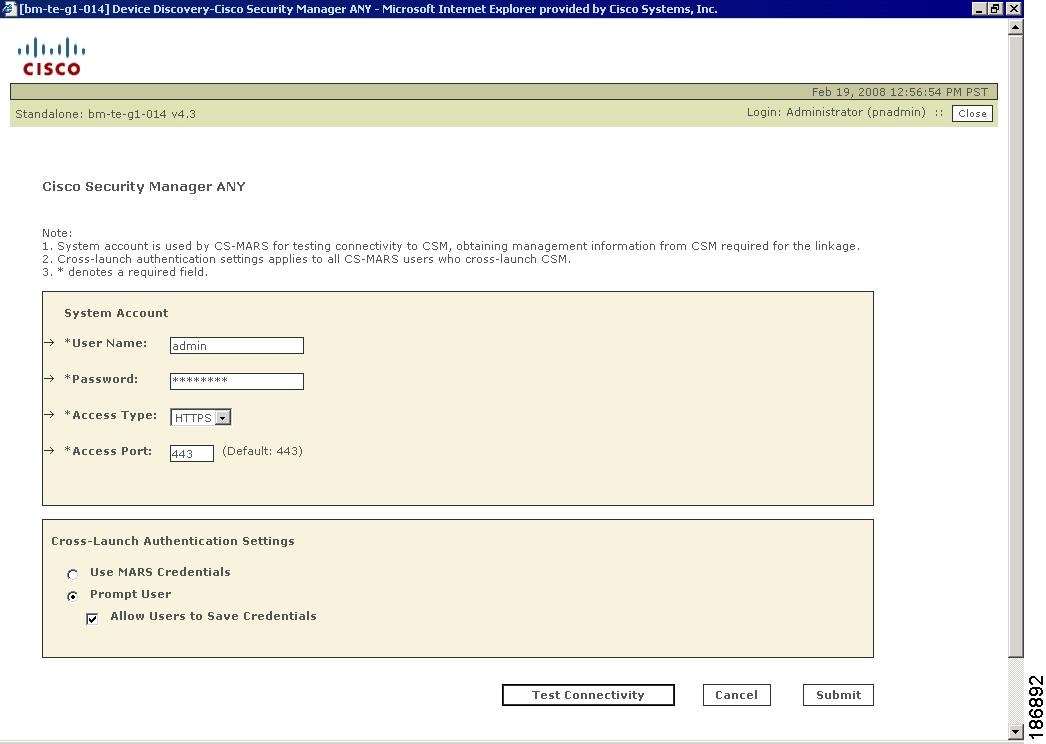Click the '*User Name:' label
Screen dimensions: 1046x744
pyautogui.click(x=105, y=343)
